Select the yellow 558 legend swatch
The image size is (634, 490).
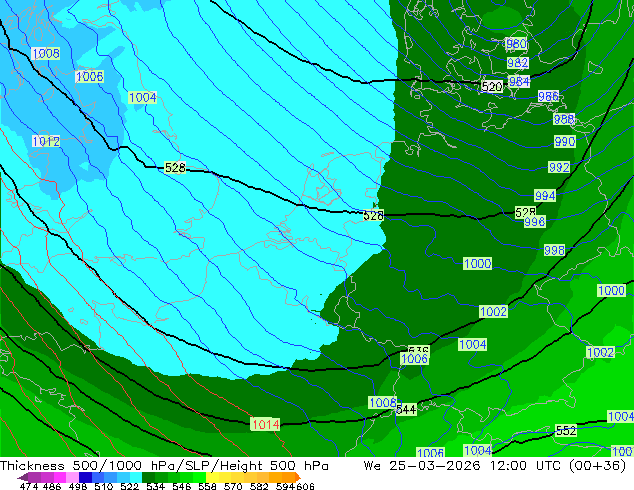[x=212, y=477]
